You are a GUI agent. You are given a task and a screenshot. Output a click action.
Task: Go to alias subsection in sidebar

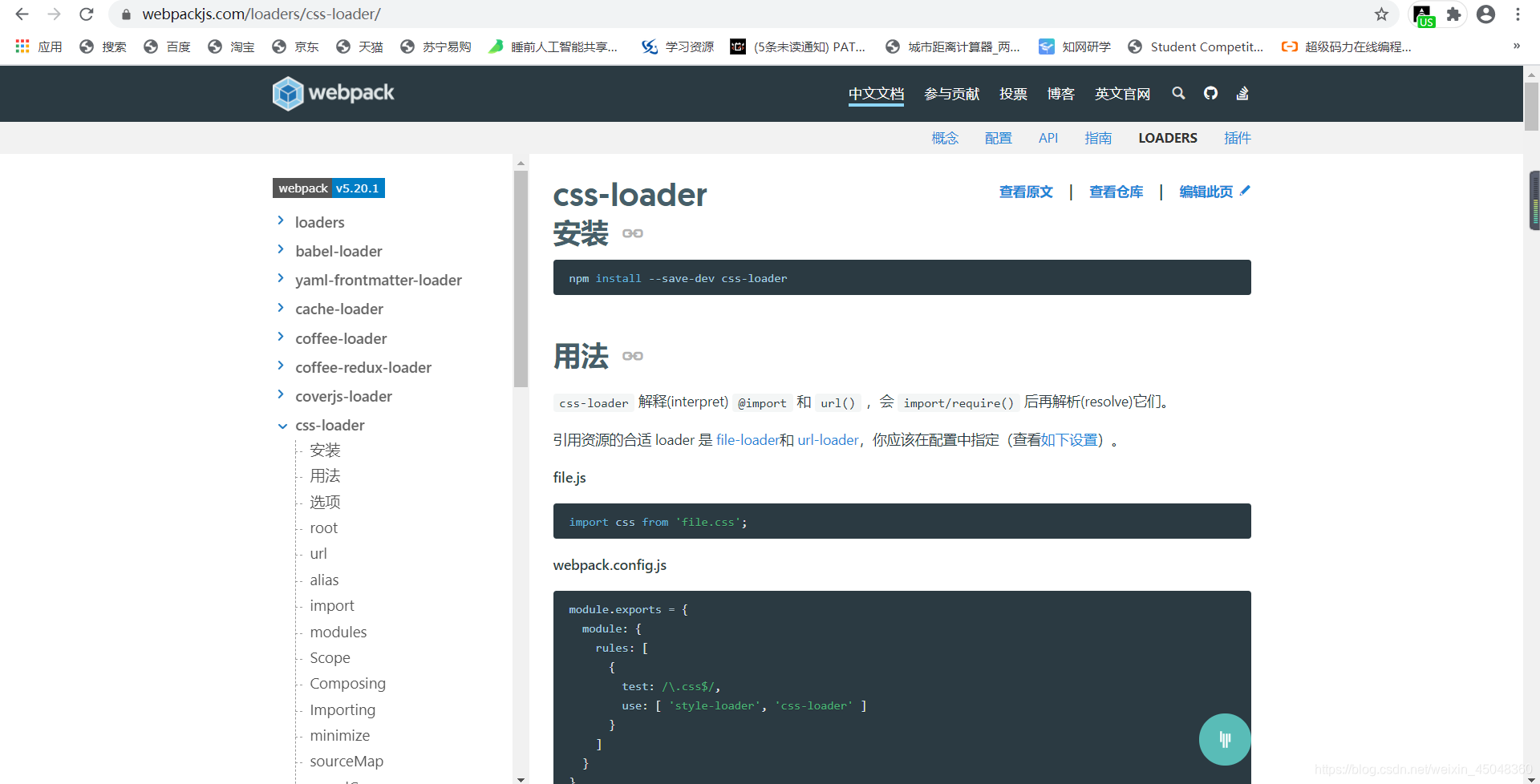324,580
